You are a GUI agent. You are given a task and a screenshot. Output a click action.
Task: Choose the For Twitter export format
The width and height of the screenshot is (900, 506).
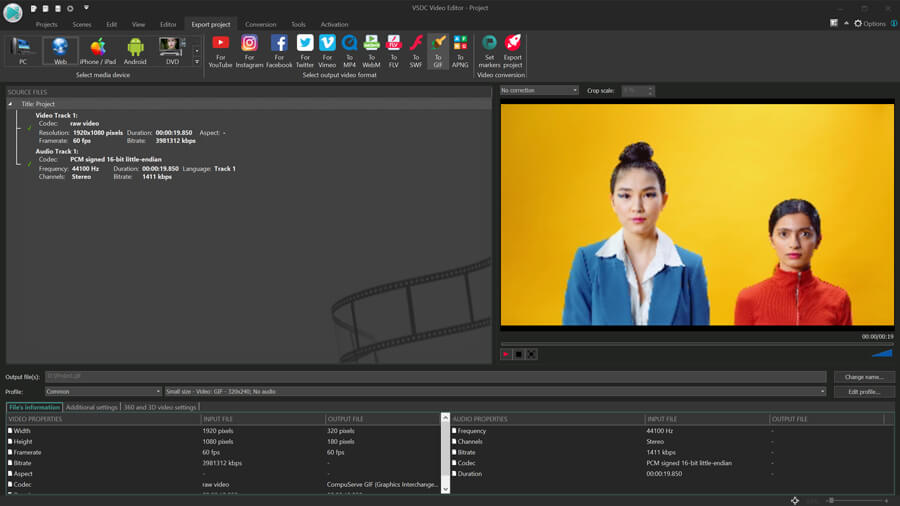(x=305, y=51)
